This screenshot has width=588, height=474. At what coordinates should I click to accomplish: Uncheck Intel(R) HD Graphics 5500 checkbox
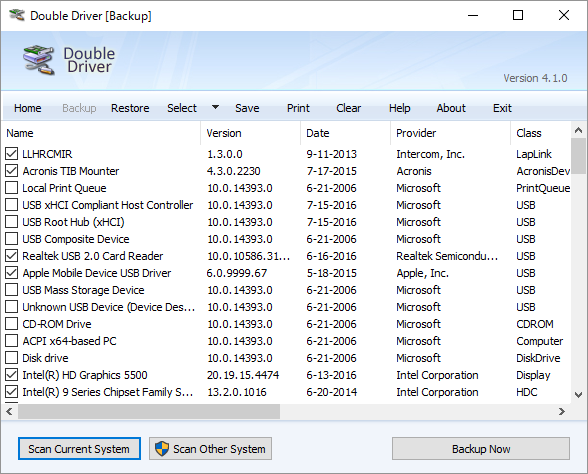pos(12,375)
